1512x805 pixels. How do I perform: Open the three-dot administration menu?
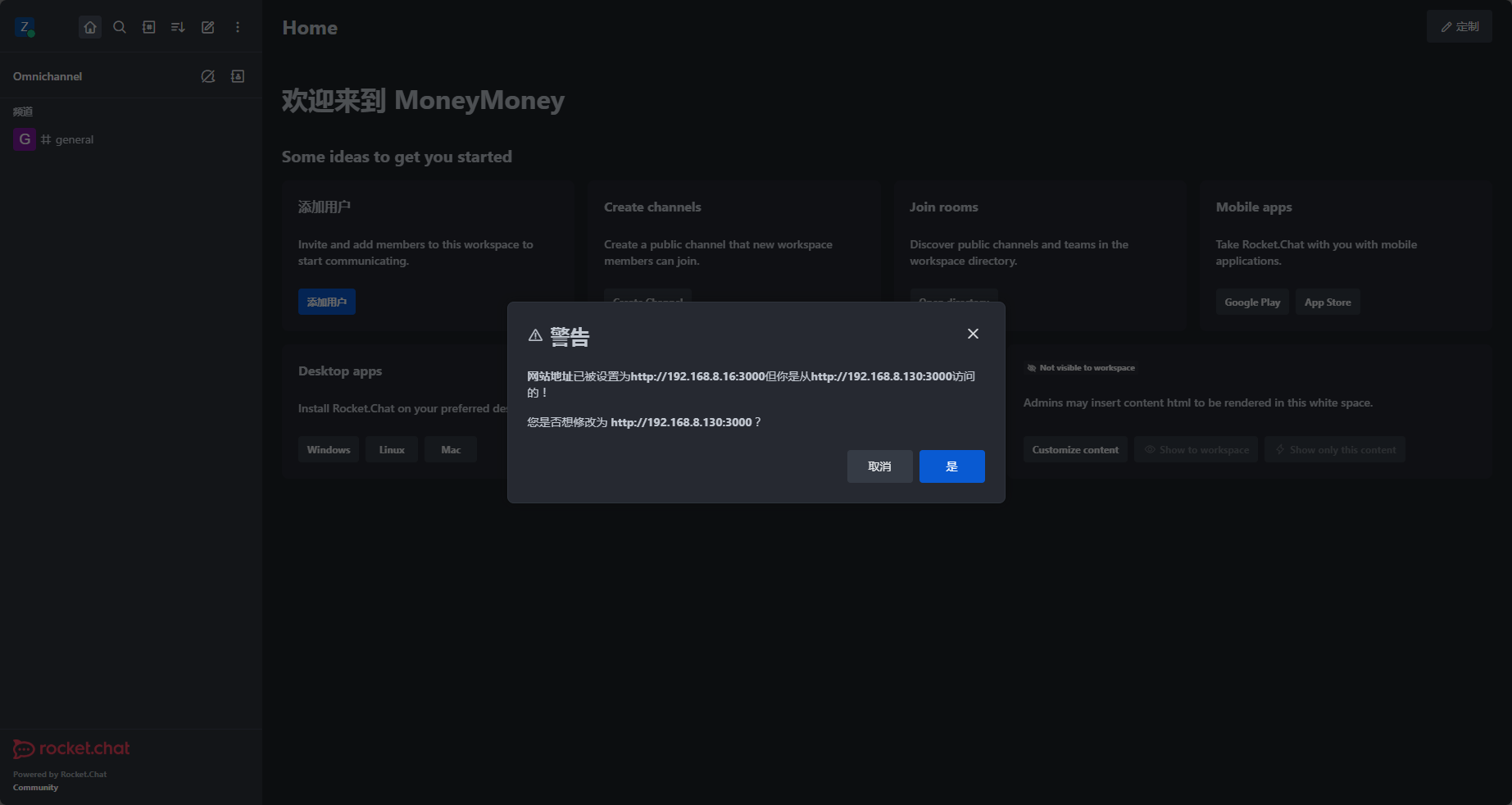(x=238, y=27)
